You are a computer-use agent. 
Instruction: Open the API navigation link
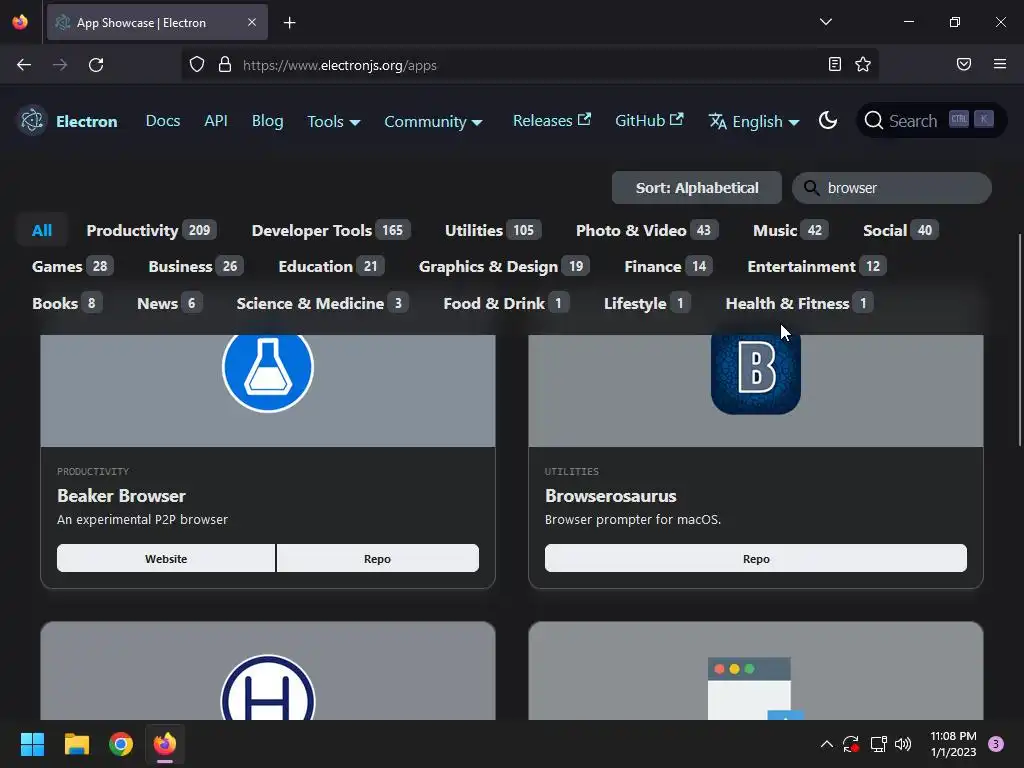pos(216,121)
